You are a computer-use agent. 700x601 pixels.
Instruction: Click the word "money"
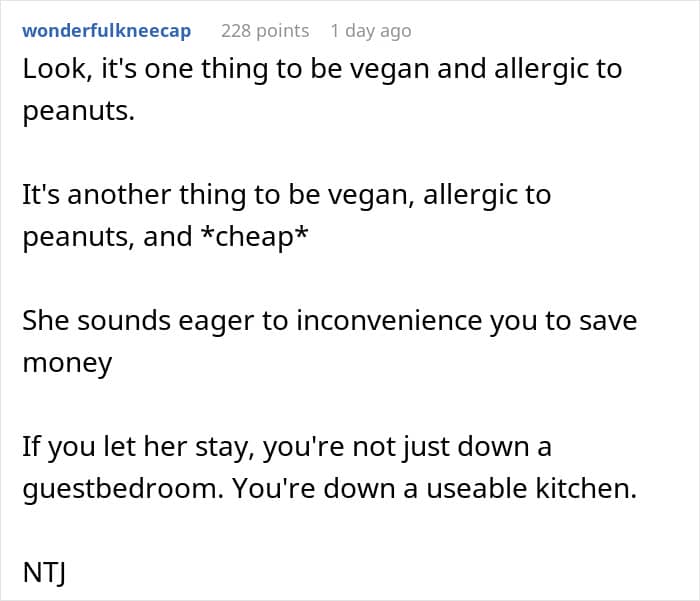[67, 363]
